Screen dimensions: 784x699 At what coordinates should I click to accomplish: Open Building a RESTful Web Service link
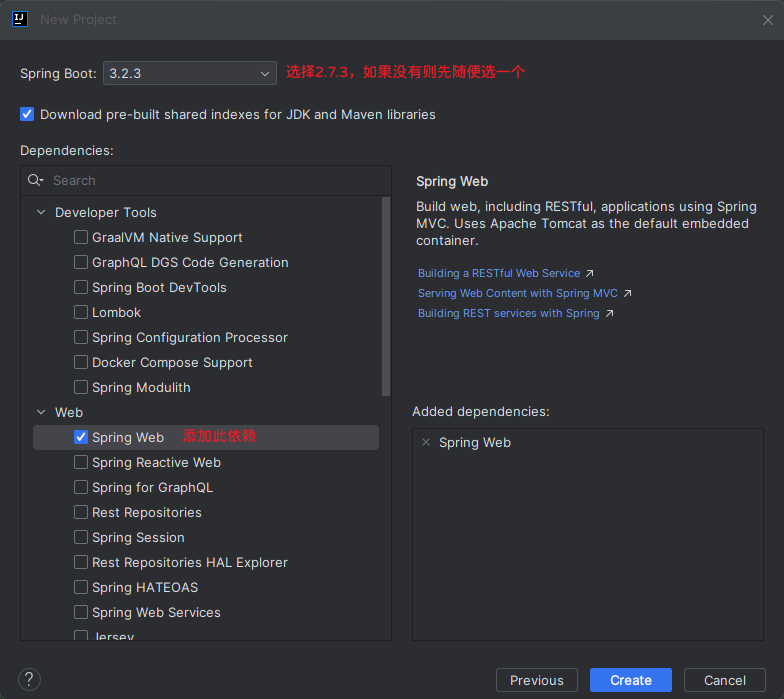tap(498, 274)
